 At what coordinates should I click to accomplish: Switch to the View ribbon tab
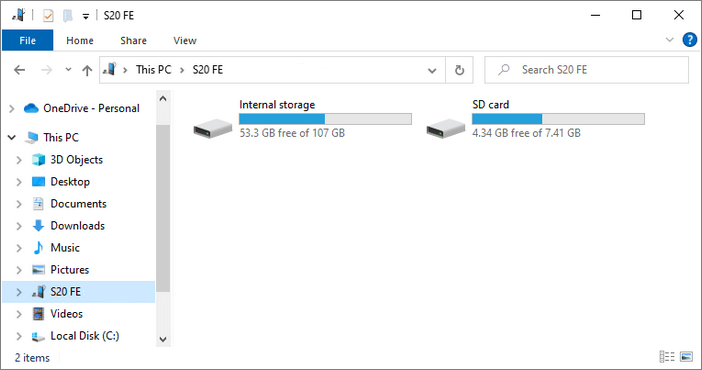[x=184, y=40]
